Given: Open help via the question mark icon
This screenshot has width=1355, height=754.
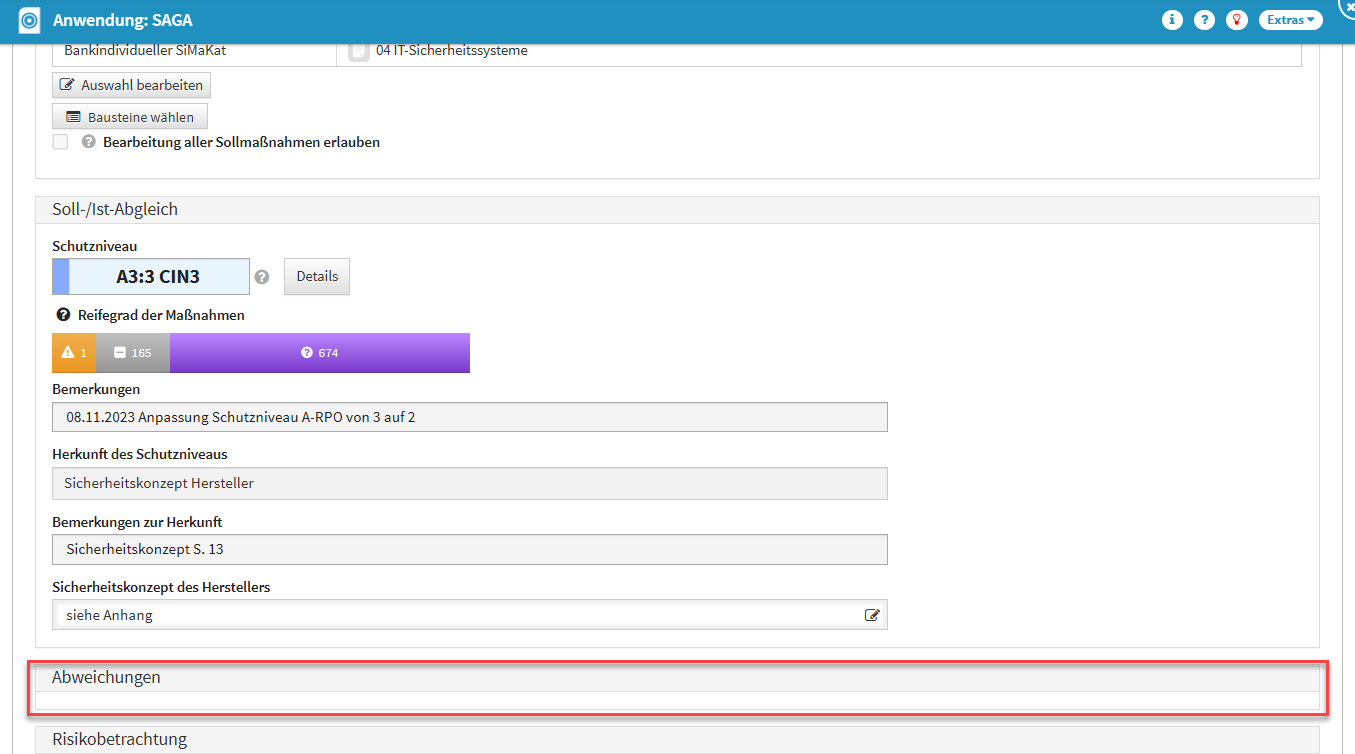Looking at the screenshot, I should tap(1205, 20).
